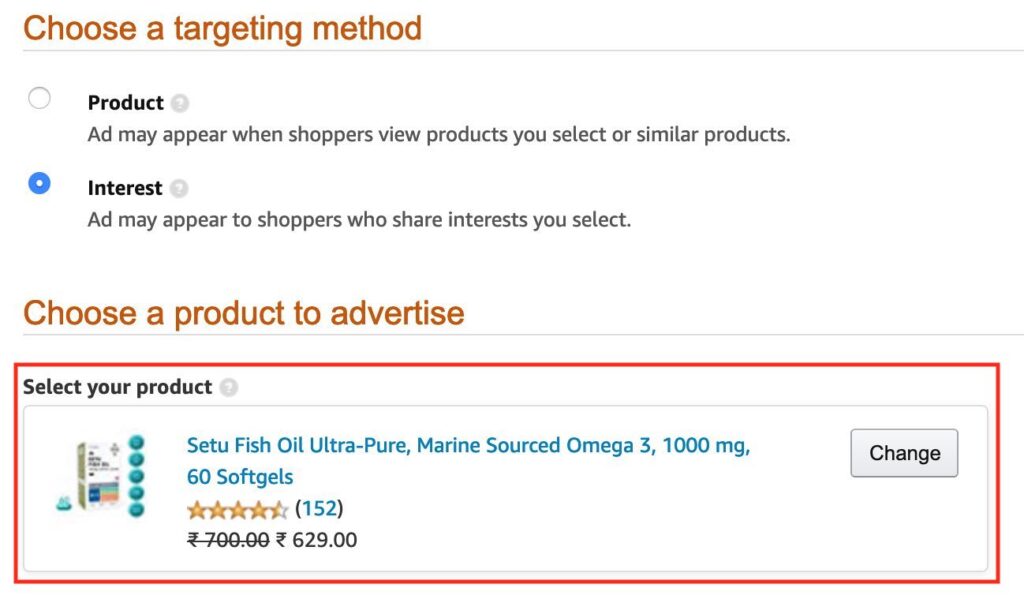Image resolution: width=1024 pixels, height=603 pixels.
Task: Click the first star in the rating
Action: pyautogui.click(x=196, y=509)
